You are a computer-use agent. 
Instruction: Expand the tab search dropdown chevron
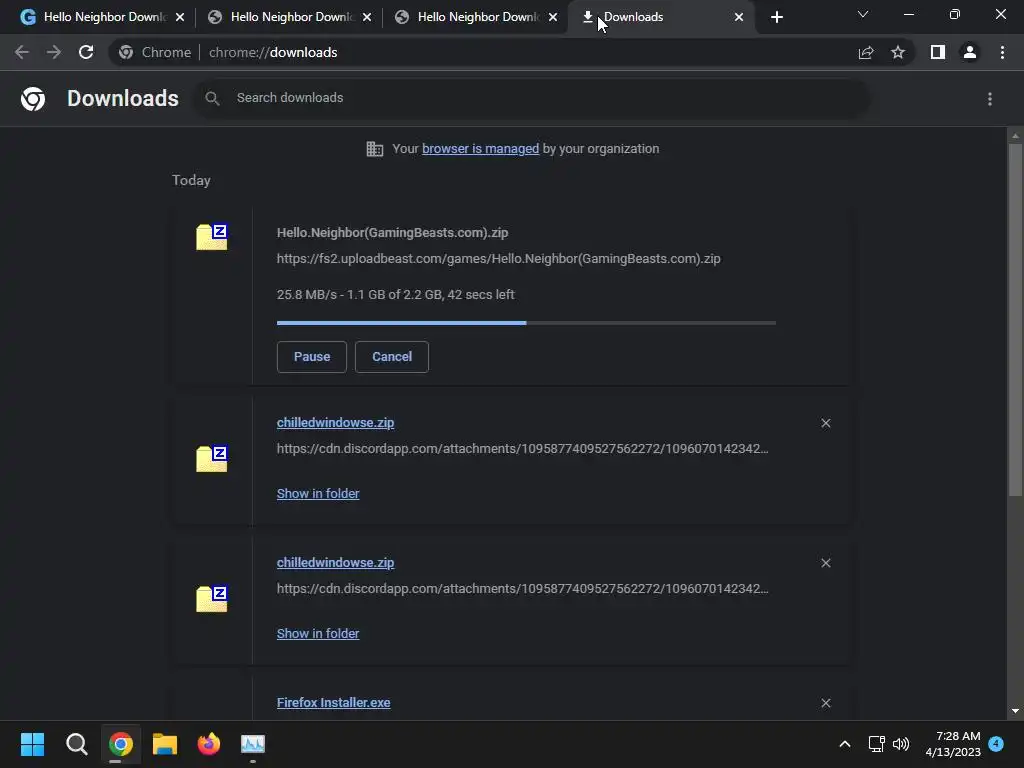click(863, 14)
